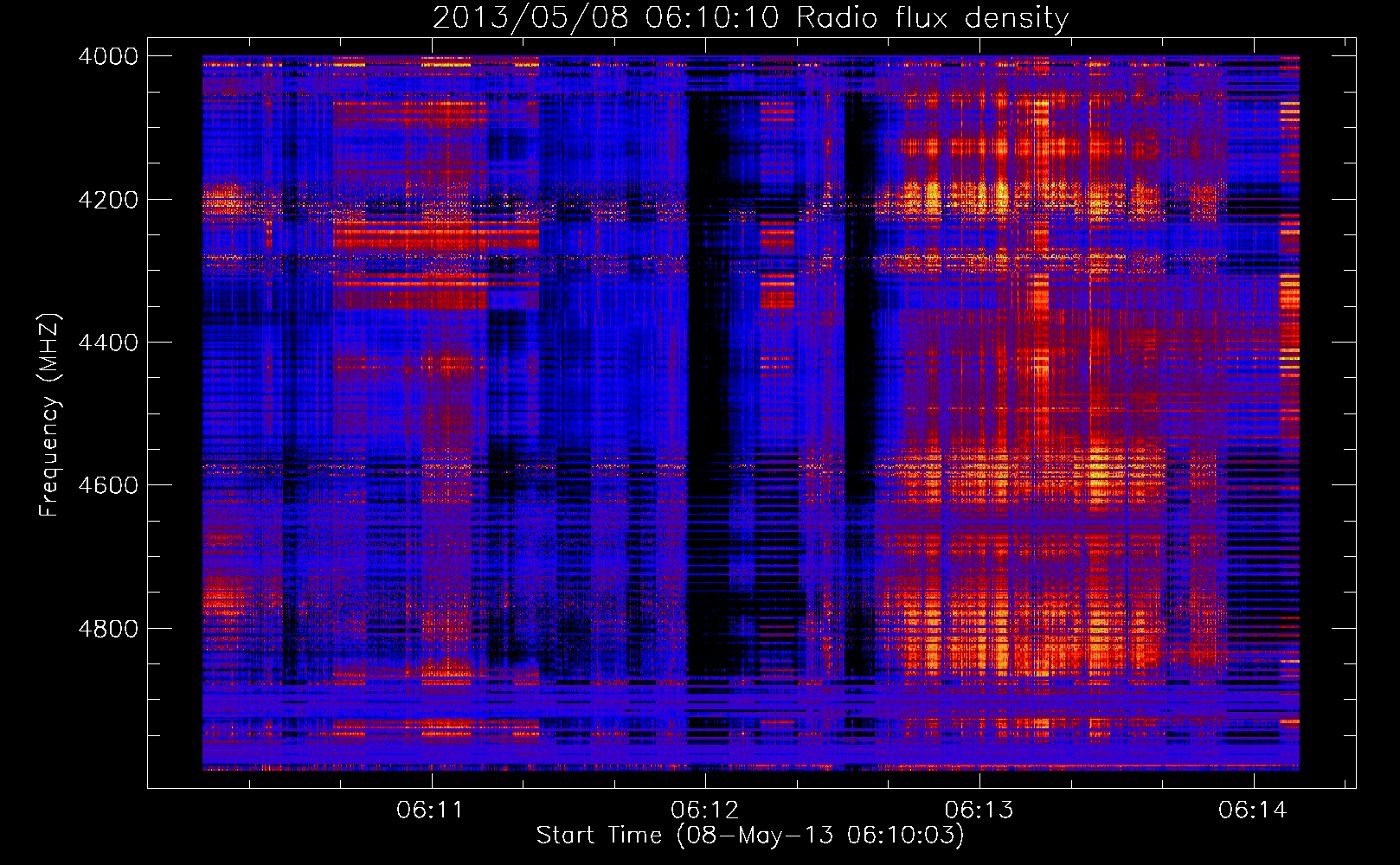This screenshot has width=1400, height=865.
Task: Click the 4400 frequency tick label
Action: point(108,343)
